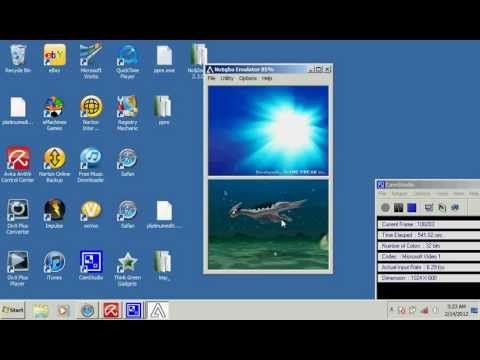Select the Recycle Bin desktop icon
Screen dimensions: 480x360
point(18,58)
